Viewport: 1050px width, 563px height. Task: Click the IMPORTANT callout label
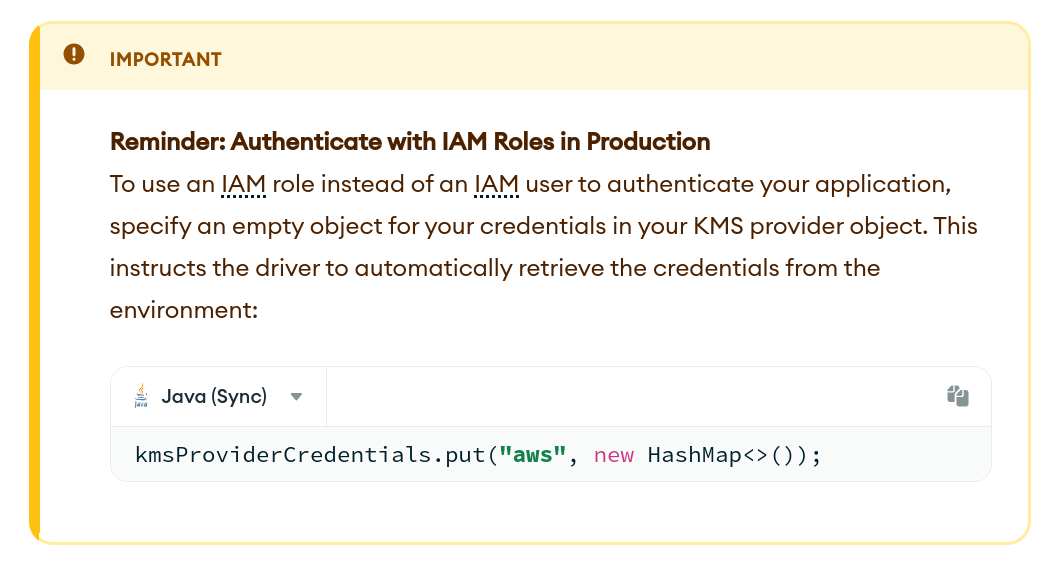165,59
